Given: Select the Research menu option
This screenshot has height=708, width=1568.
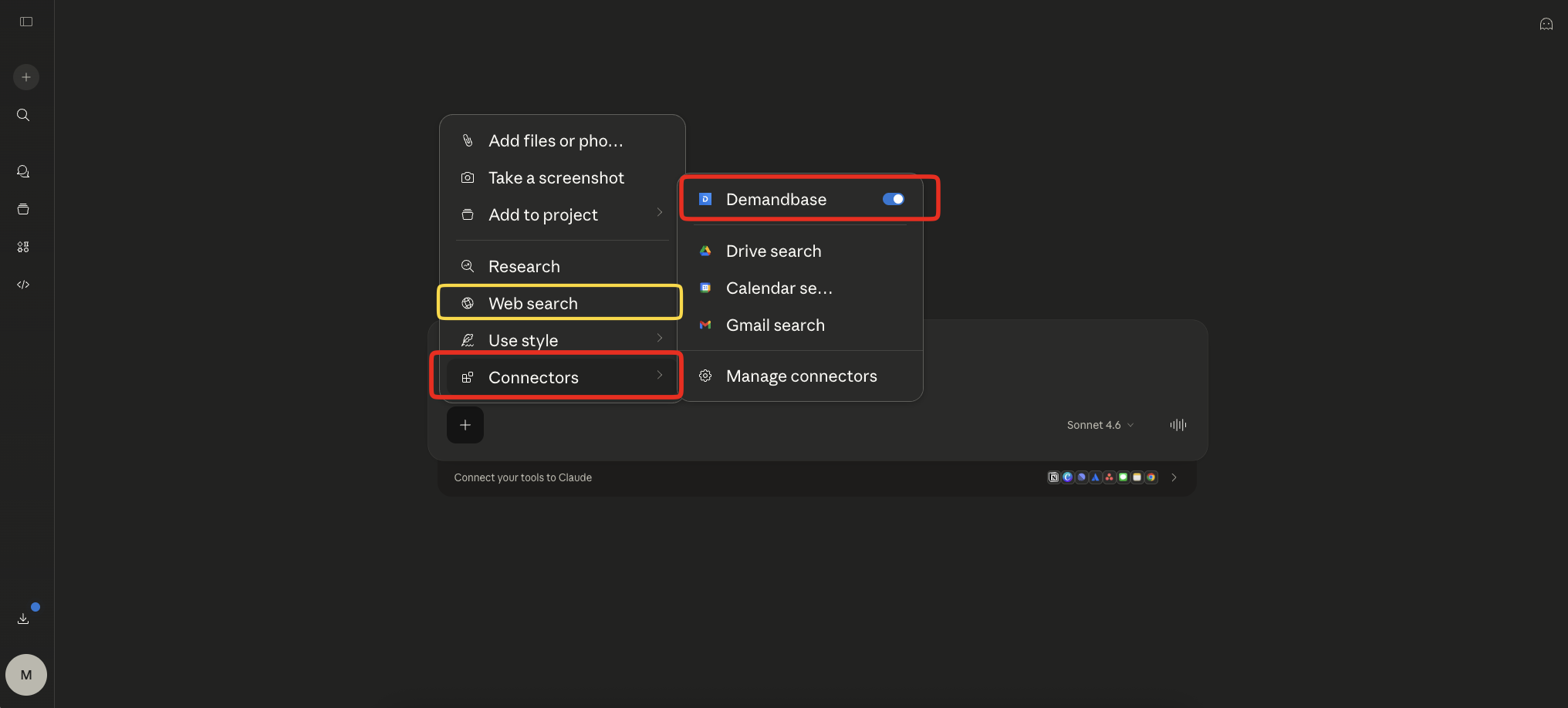Looking at the screenshot, I should pyautogui.click(x=562, y=266).
